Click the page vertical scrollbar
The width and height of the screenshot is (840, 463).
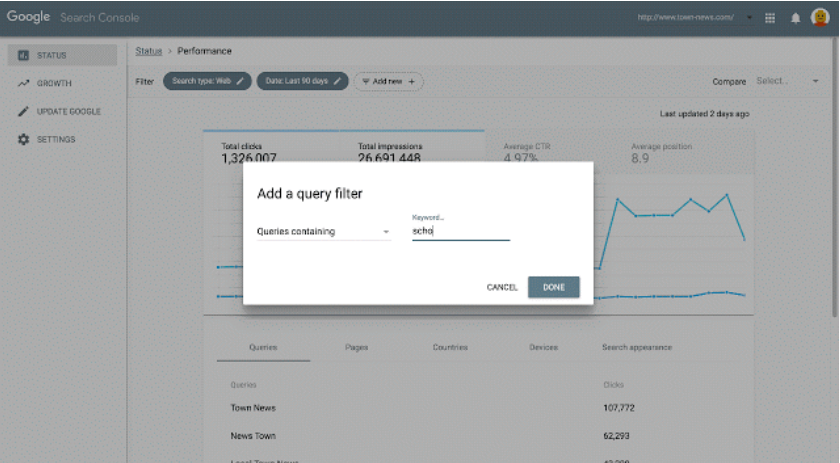(x=835, y=177)
